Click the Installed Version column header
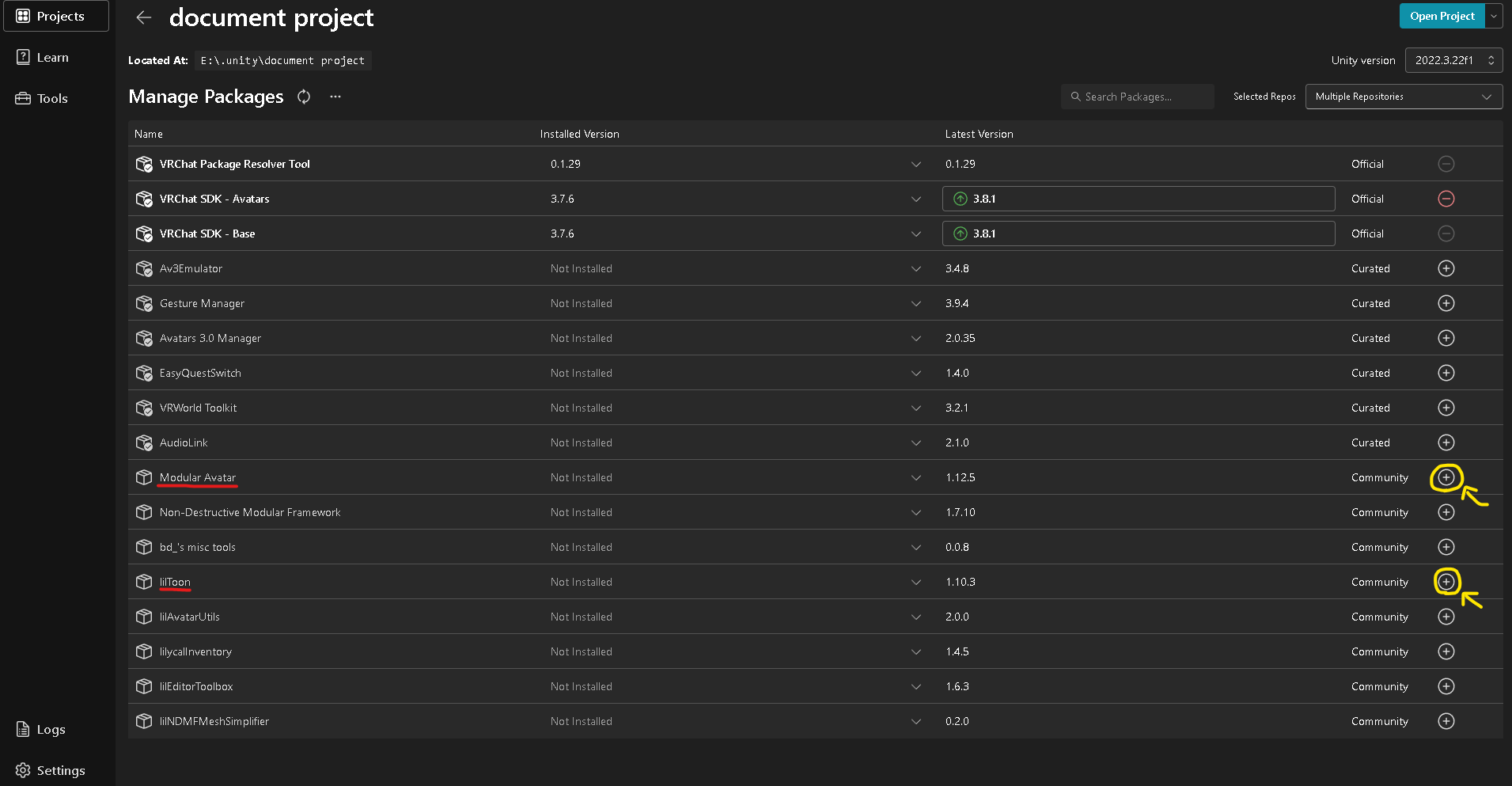The image size is (1512, 786). click(580, 134)
